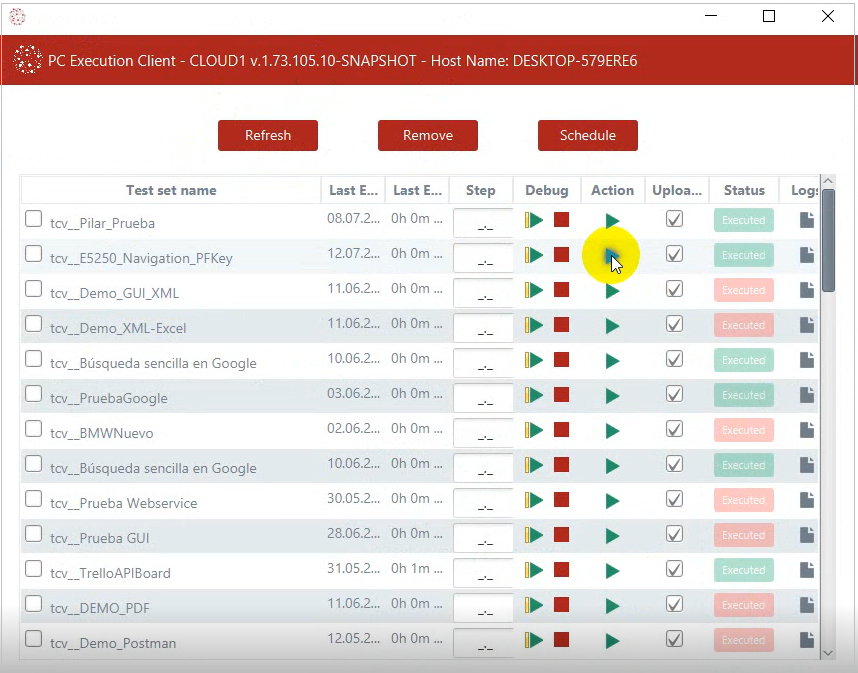
Task: Start debug run for tcv__Pilar_Prueba
Action: [x=535, y=220]
